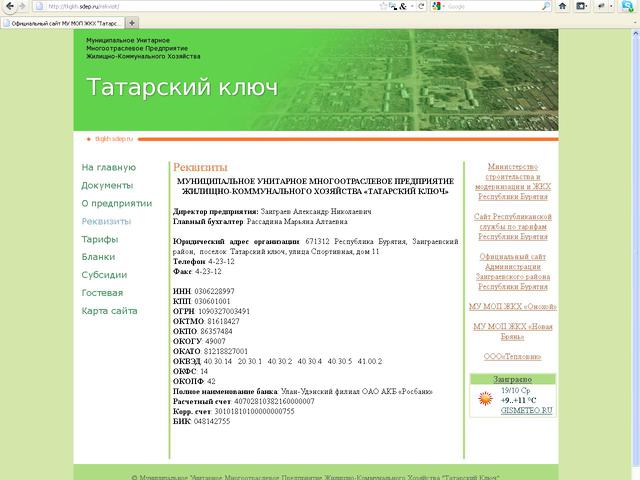
Task: Click the 'Татарский ключ' banner title
Action: click(x=182, y=87)
